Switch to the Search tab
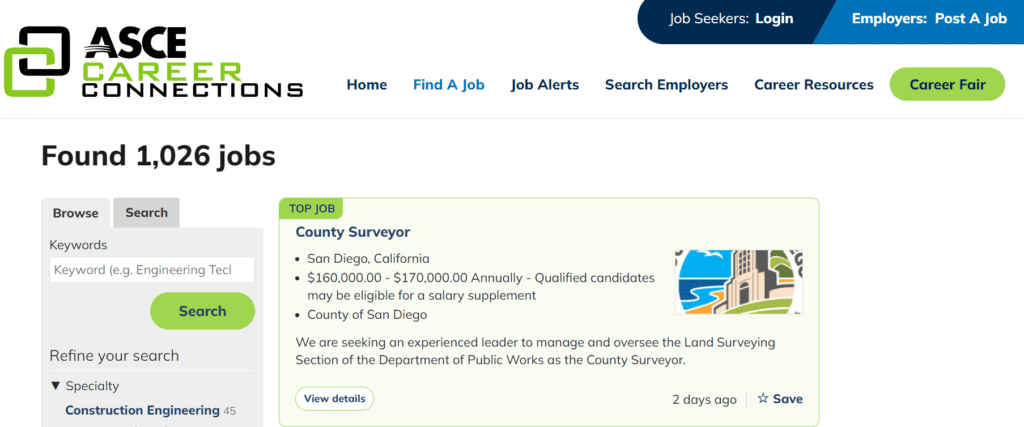This screenshot has width=1024, height=427. tap(146, 213)
